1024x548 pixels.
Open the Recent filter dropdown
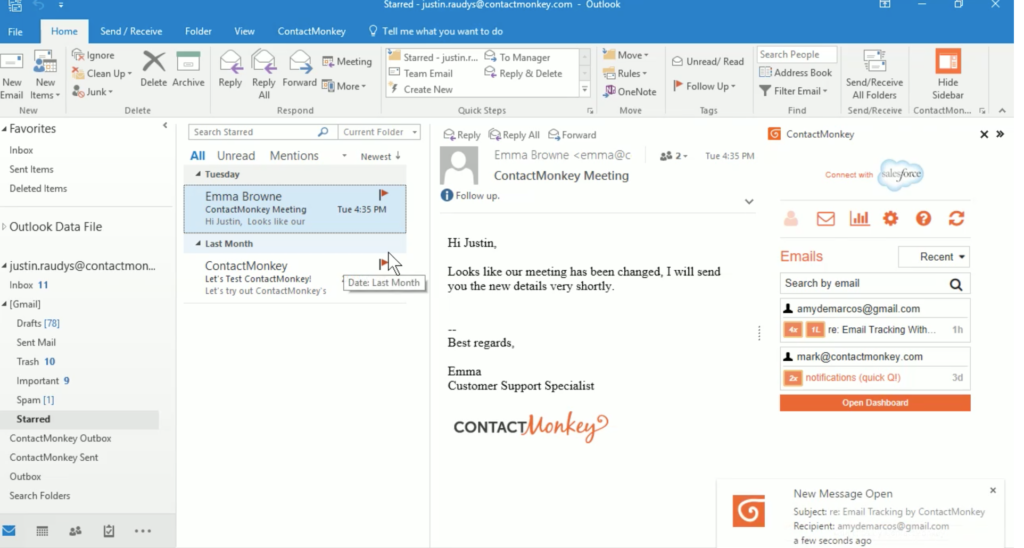tap(934, 257)
